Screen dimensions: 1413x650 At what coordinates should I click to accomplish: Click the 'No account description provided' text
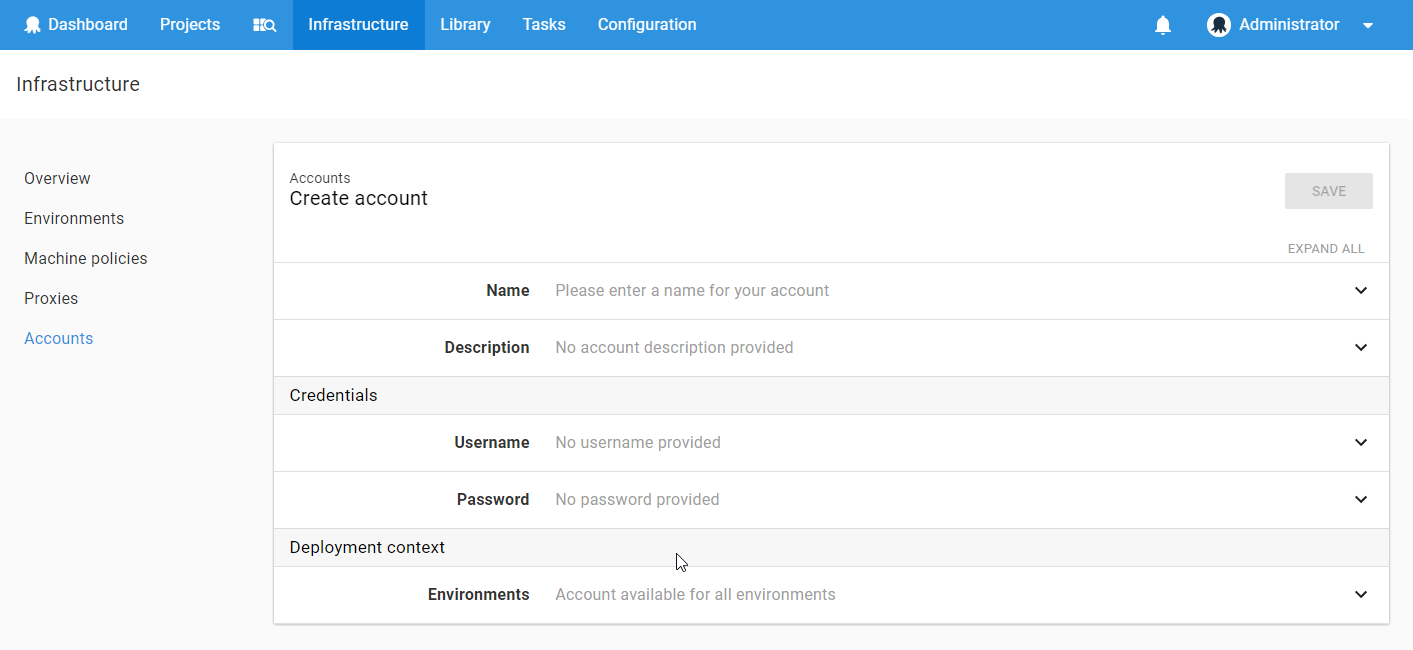674,348
